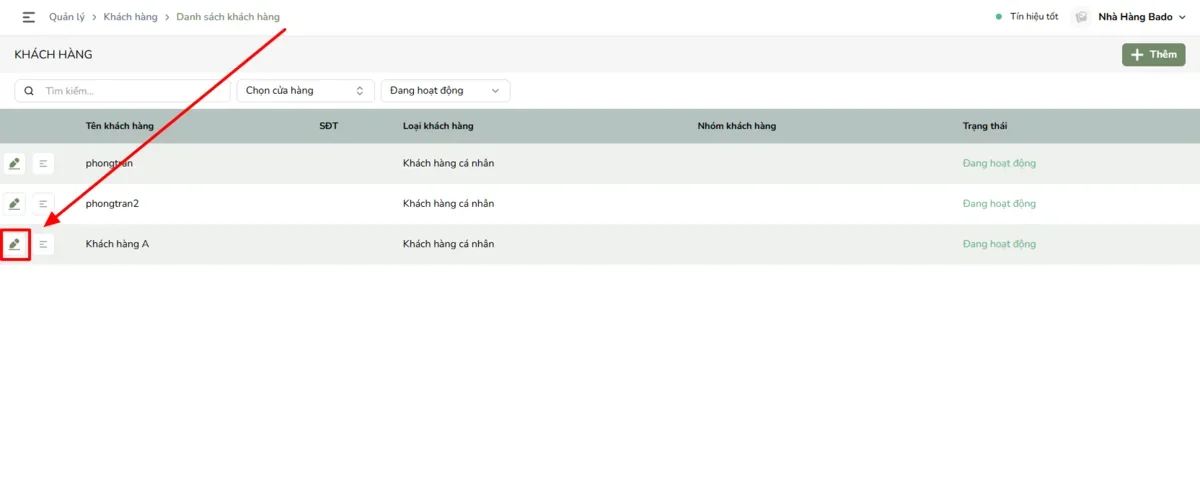The height and width of the screenshot is (480, 1200).
Task: Select customer name Khách hàng A
Action: click(x=118, y=244)
